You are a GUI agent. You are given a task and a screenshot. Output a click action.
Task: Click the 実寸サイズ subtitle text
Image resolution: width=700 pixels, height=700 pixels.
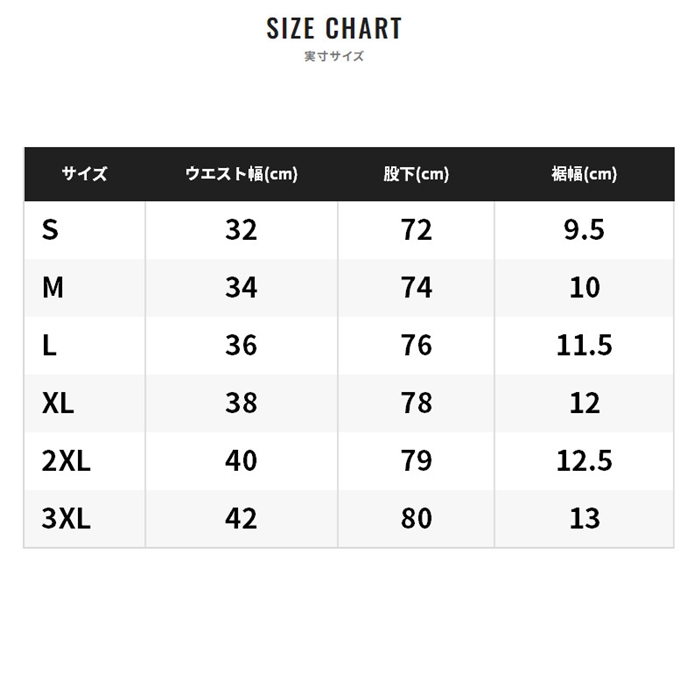coord(334,56)
